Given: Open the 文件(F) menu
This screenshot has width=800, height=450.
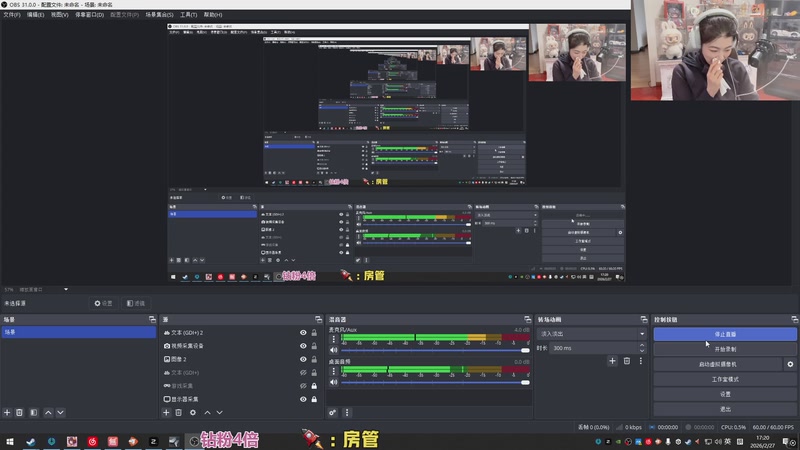Looking at the screenshot, I should (12, 15).
